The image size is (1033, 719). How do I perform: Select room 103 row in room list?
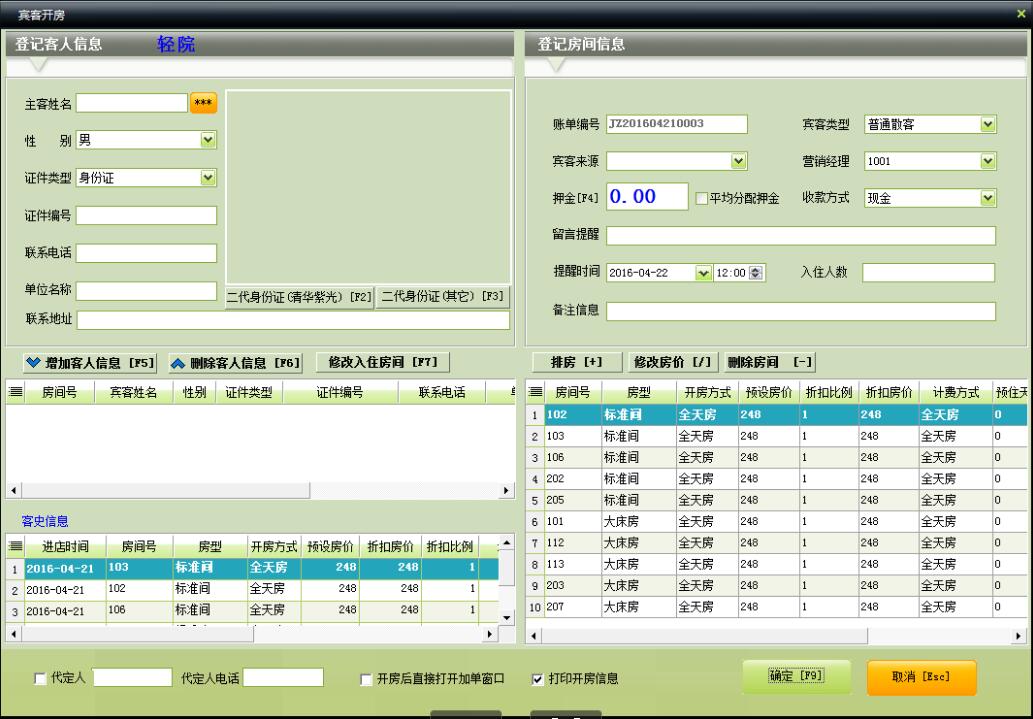tap(776, 436)
